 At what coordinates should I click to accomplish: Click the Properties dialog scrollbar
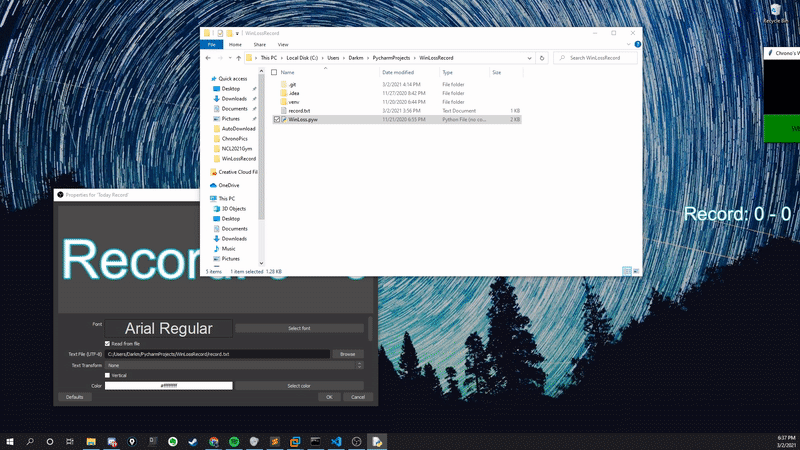(x=370, y=329)
